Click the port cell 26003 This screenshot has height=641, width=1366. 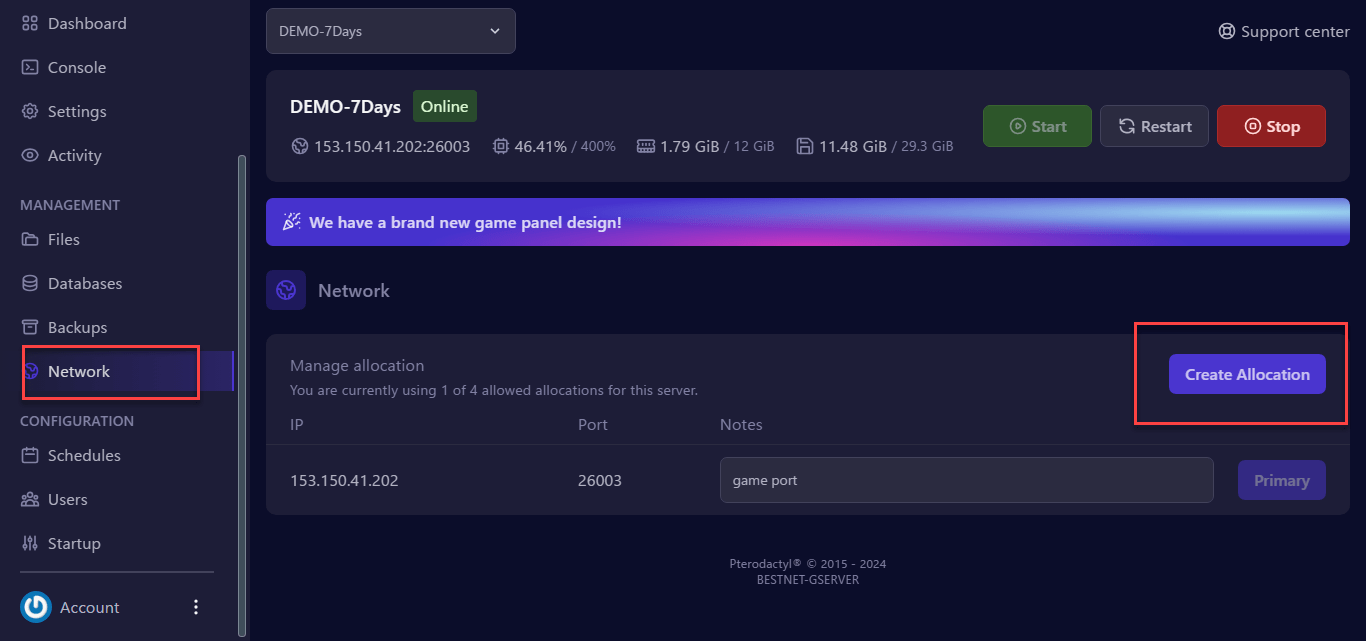tap(600, 480)
